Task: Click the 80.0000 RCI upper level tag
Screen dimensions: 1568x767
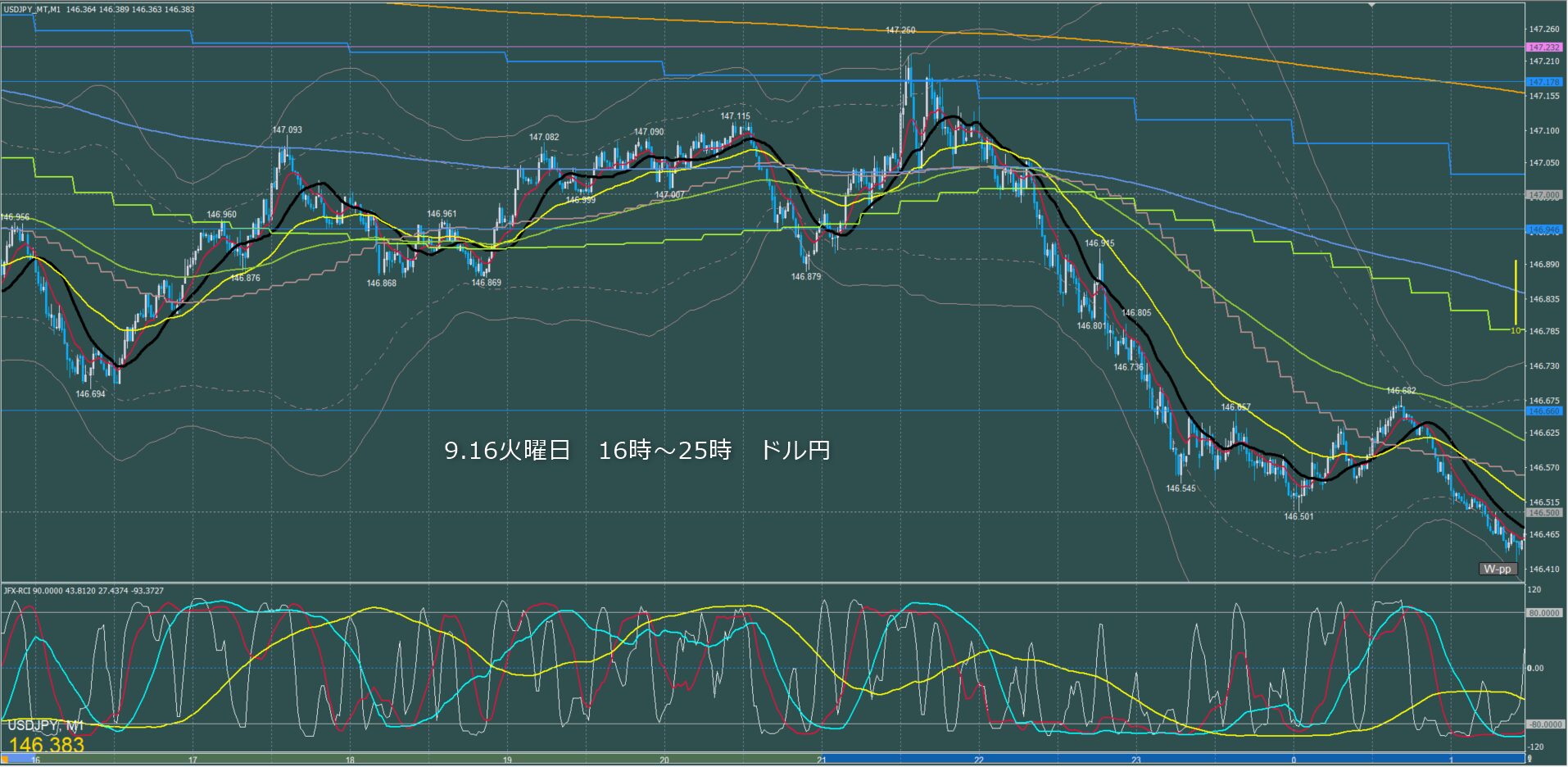Action: click(x=1543, y=613)
